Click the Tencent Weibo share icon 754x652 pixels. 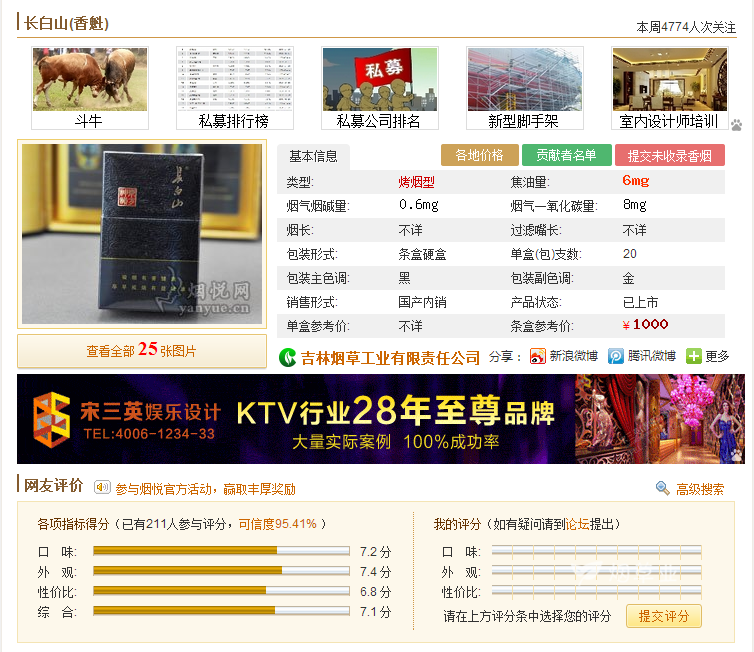[x=616, y=356]
